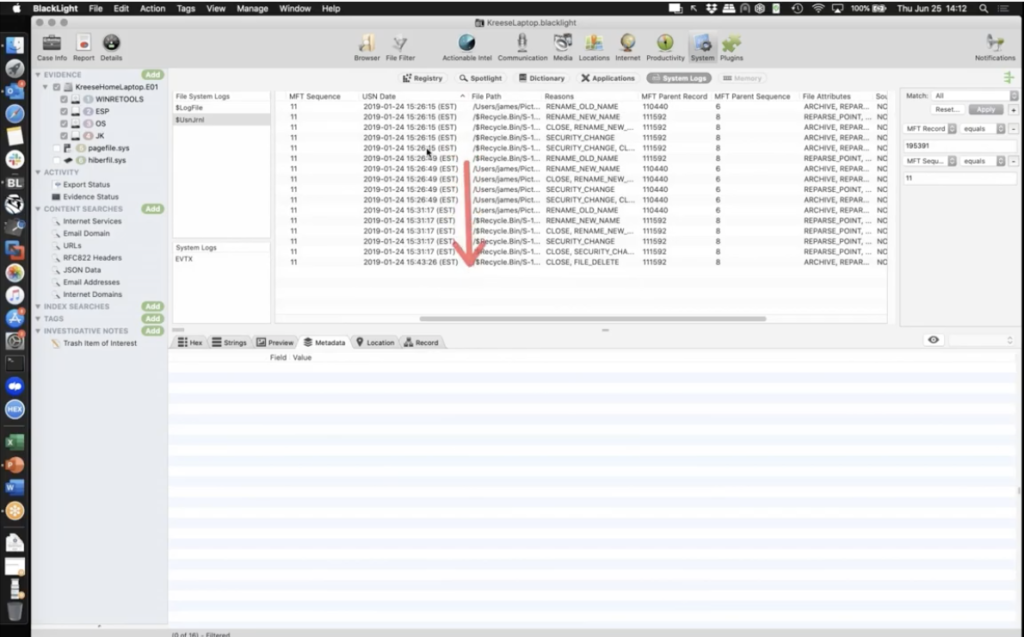Open the MFT Sequ... field dropdown
This screenshot has height=637, width=1024.
(931, 161)
